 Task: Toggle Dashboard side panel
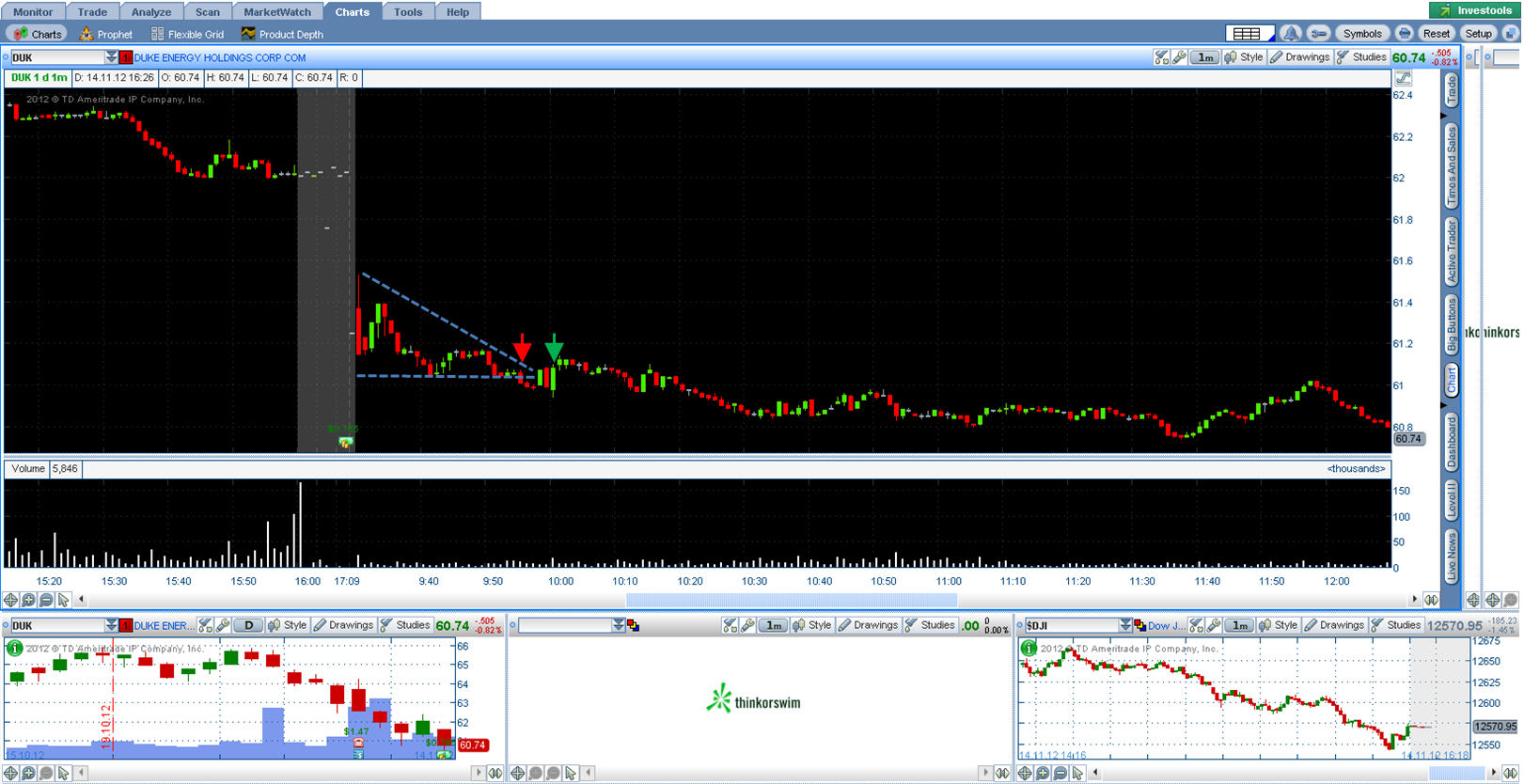click(1452, 442)
